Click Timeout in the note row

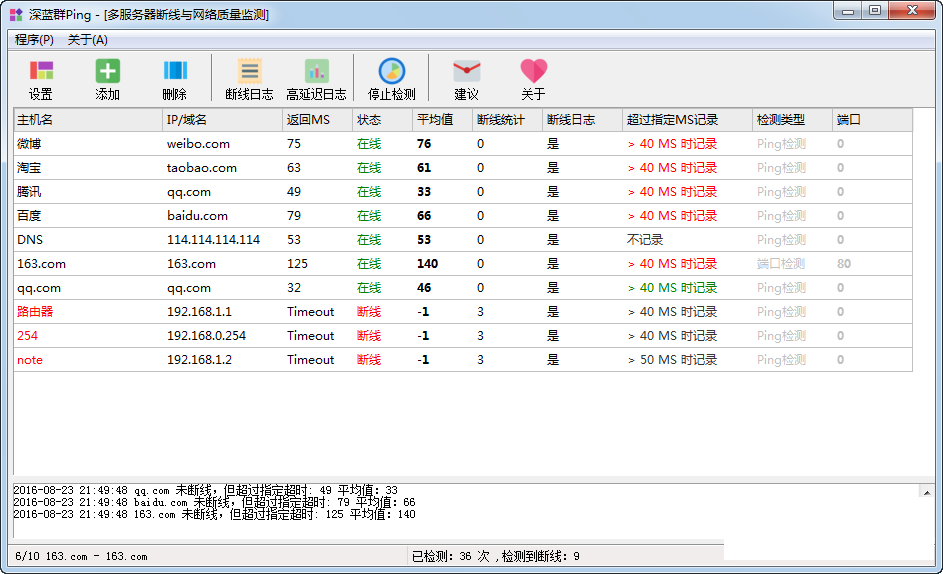tap(310, 360)
